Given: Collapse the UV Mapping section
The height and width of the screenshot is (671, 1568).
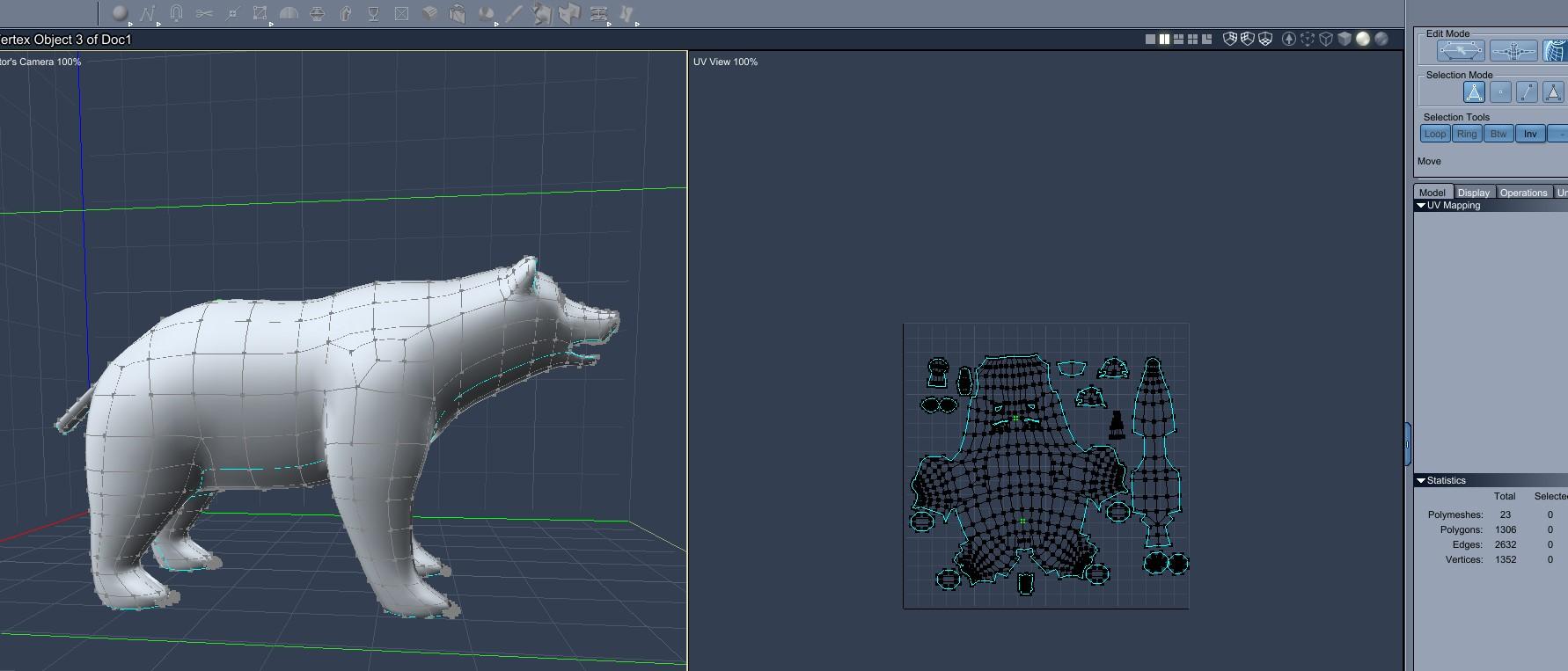Looking at the screenshot, I should 1420,206.
